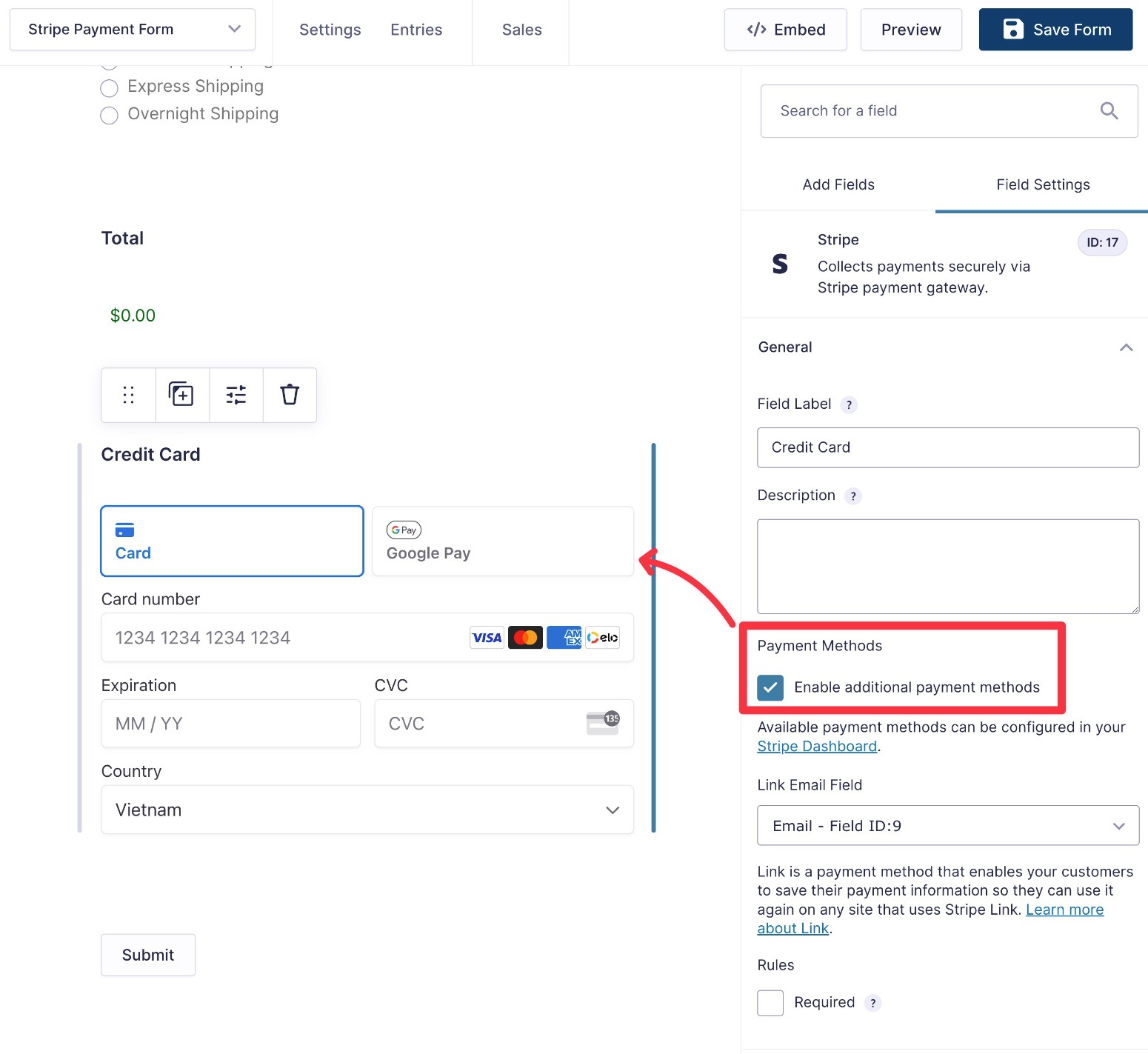Open the Sales tab
1148x1054 pixels.
tap(522, 30)
